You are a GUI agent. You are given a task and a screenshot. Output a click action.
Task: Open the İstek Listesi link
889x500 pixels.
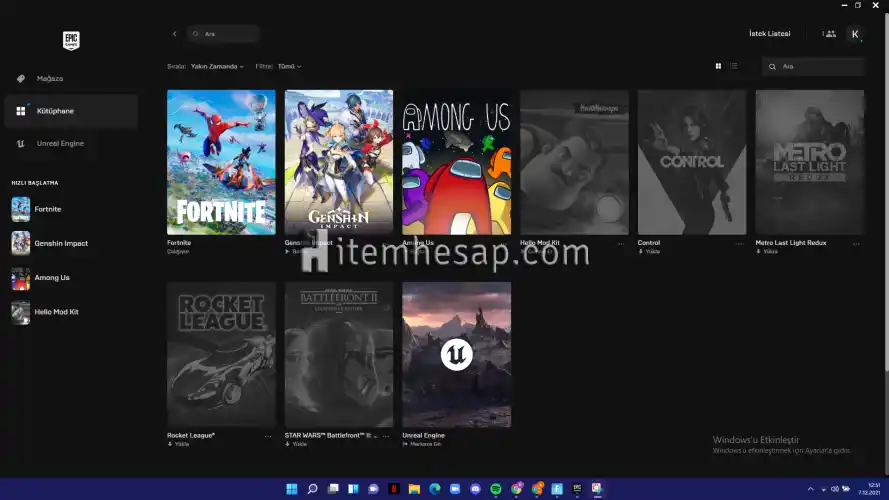[769, 33]
